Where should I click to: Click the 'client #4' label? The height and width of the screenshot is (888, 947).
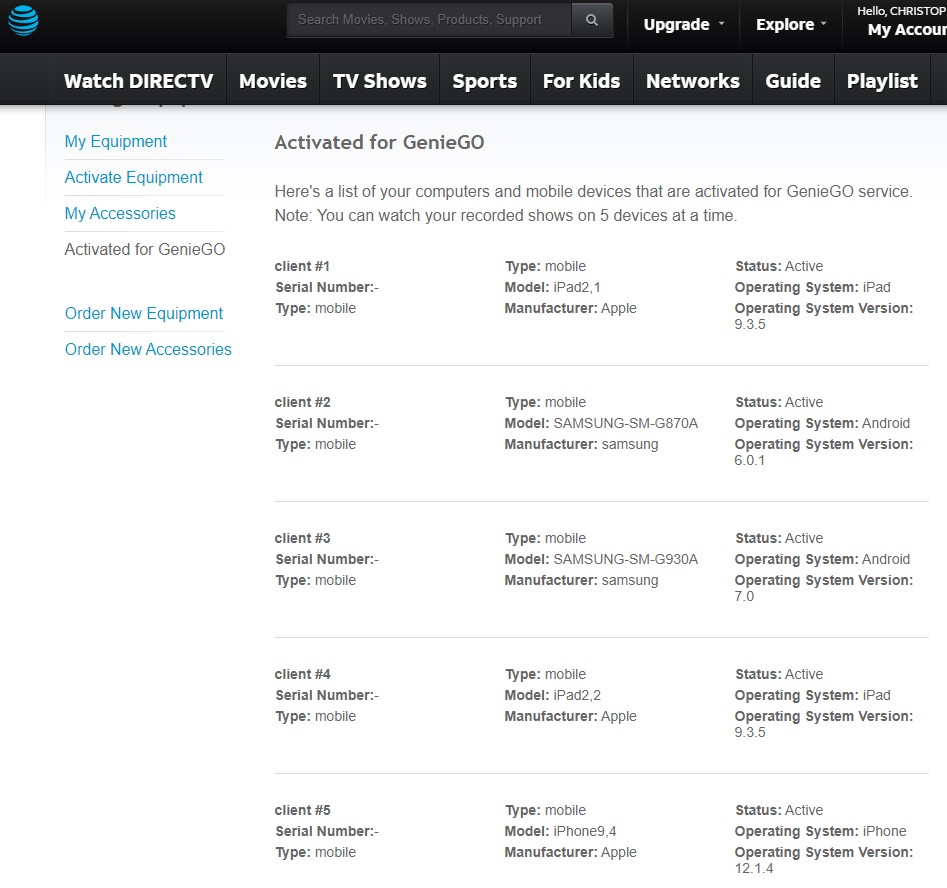(x=303, y=674)
